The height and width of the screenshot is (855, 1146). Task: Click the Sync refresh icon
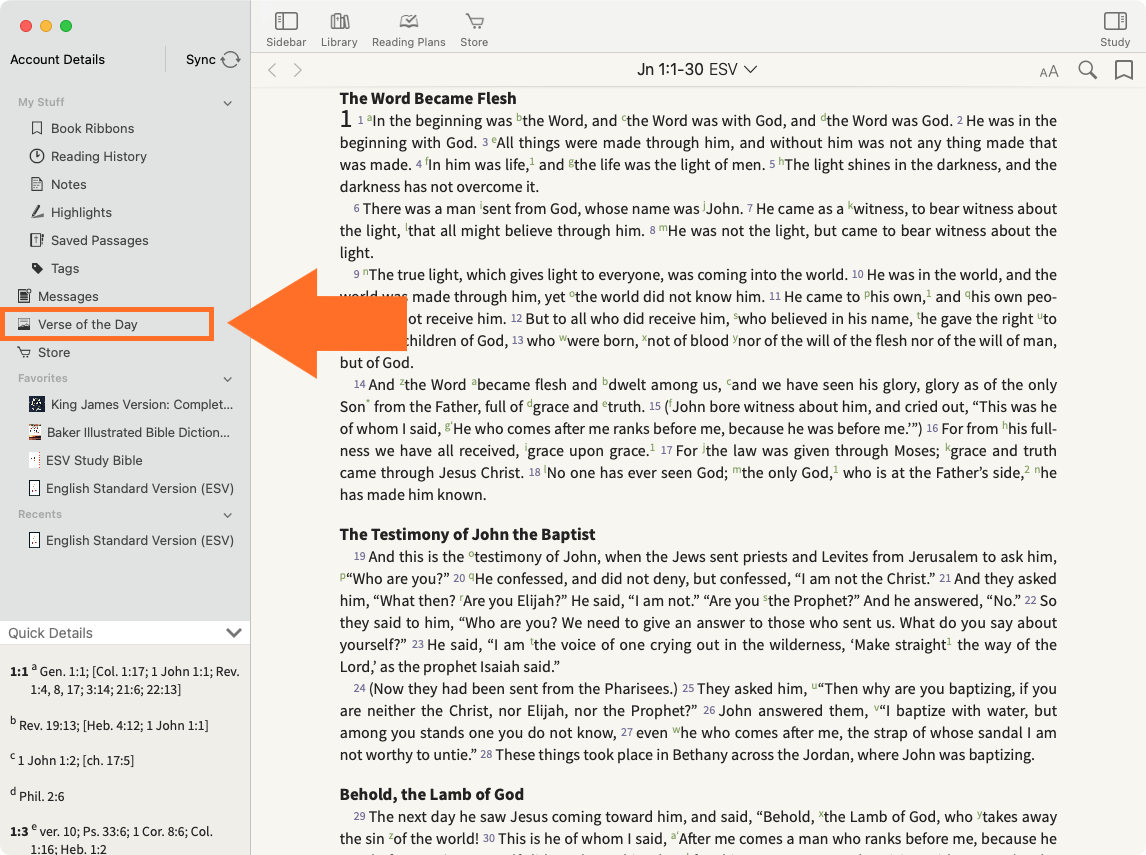click(231, 59)
